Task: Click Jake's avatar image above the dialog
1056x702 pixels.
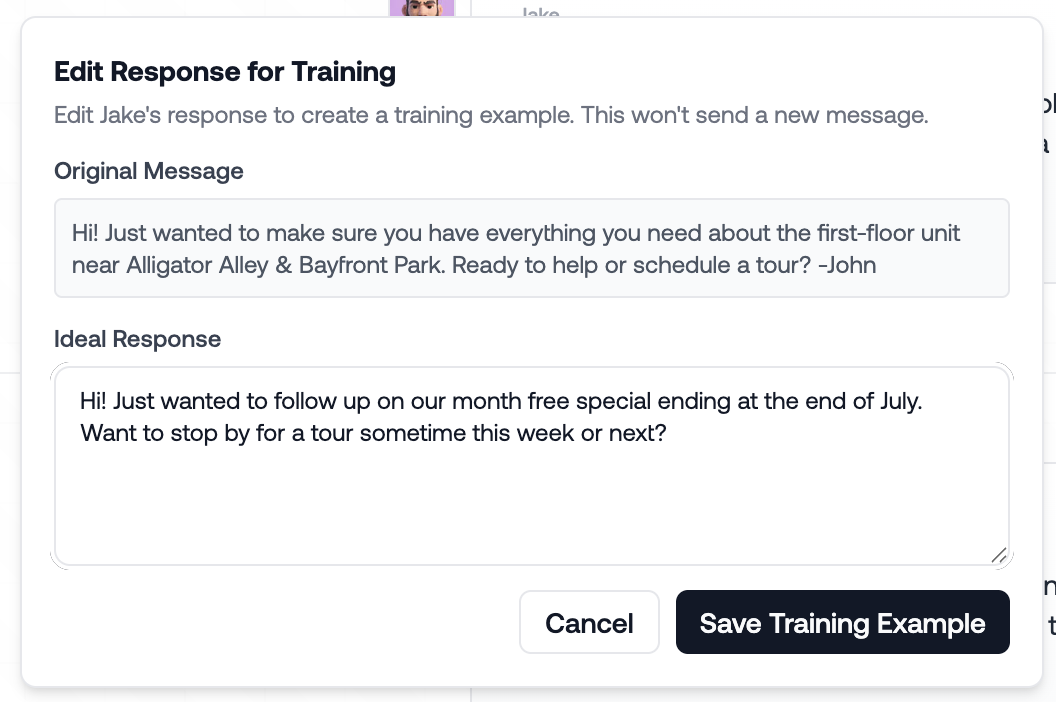Action: click(x=422, y=8)
